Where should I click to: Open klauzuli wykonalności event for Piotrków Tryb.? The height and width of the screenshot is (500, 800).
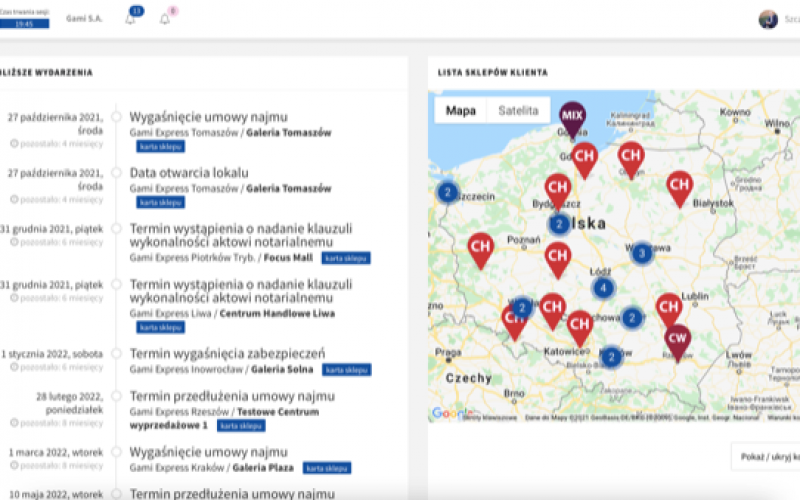[x=241, y=235]
